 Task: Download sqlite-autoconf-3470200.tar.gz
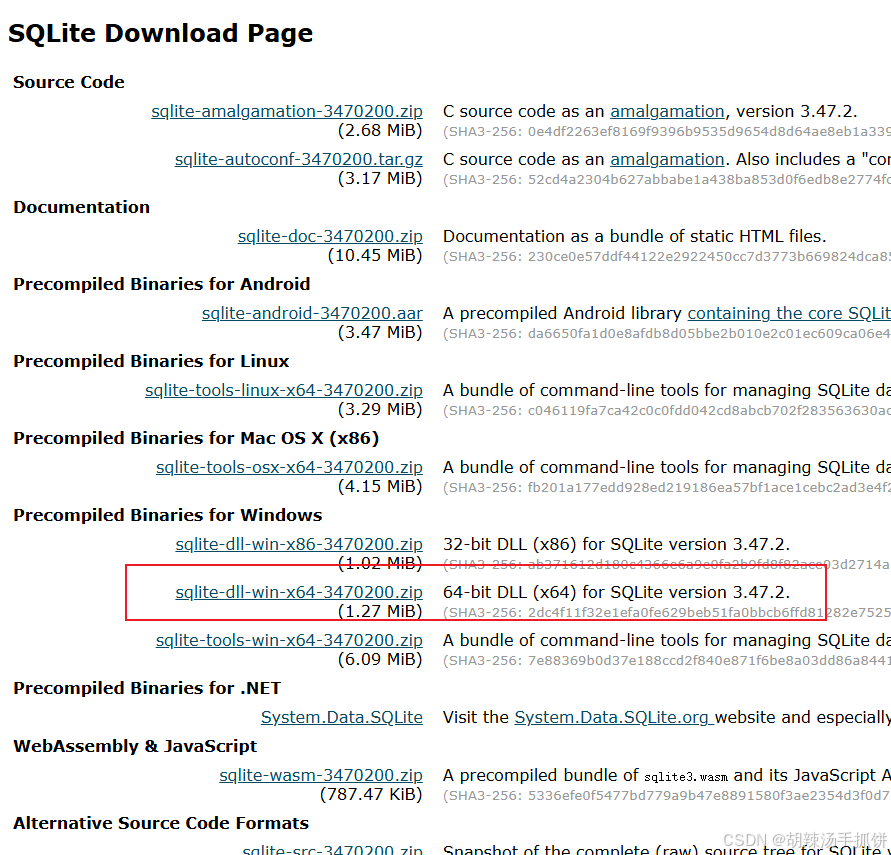coord(299,159)
